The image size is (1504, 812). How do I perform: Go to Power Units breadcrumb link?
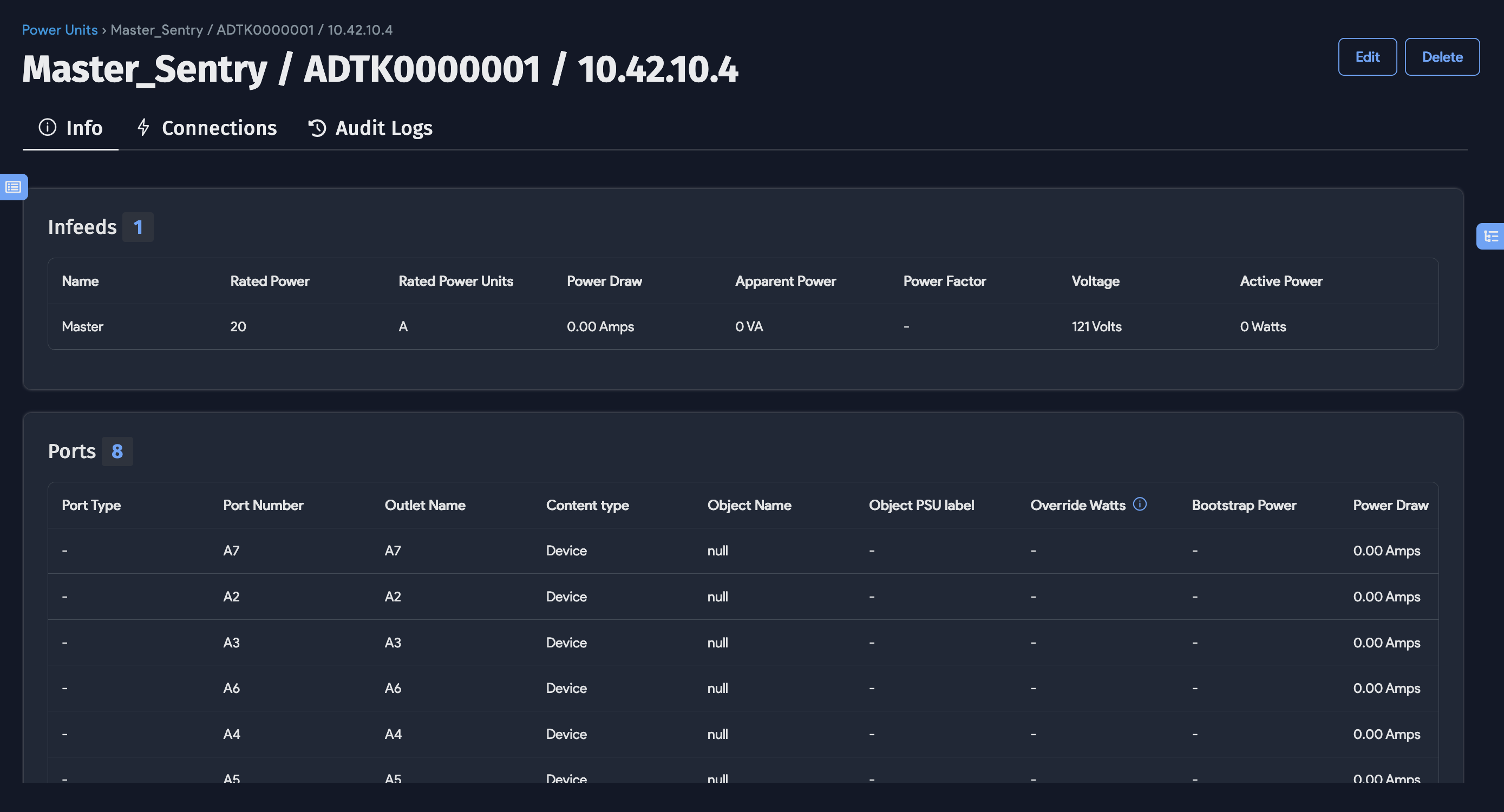coord(60,30)
